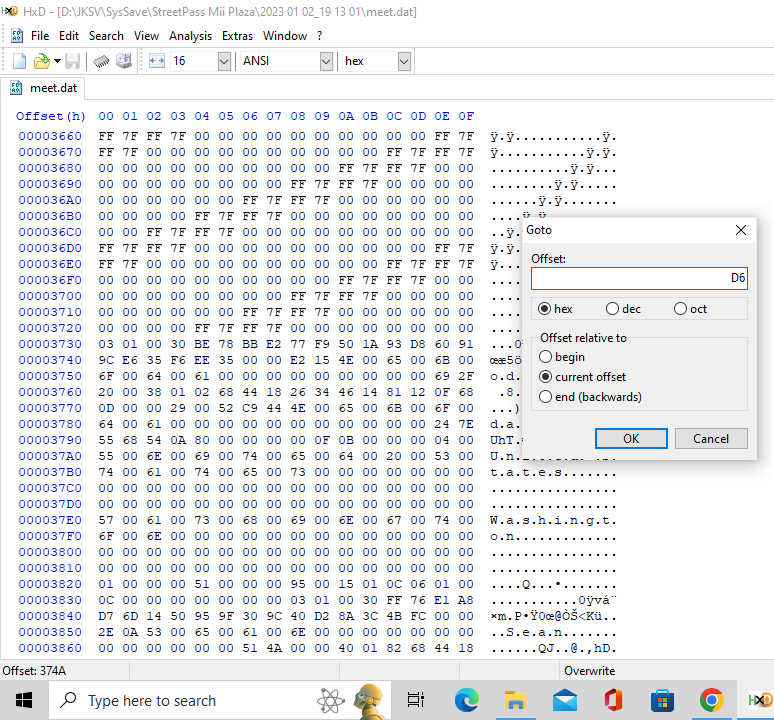774x720 pixels.
Task: Click offset row 000037A0
Action: pos(50,456)
